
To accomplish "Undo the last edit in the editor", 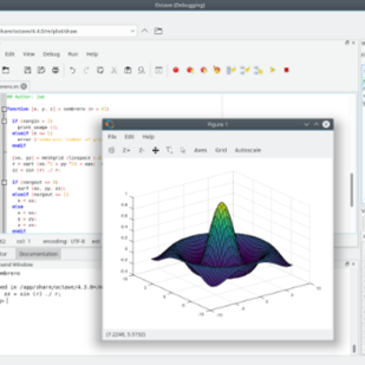I will tap(72, 70).
